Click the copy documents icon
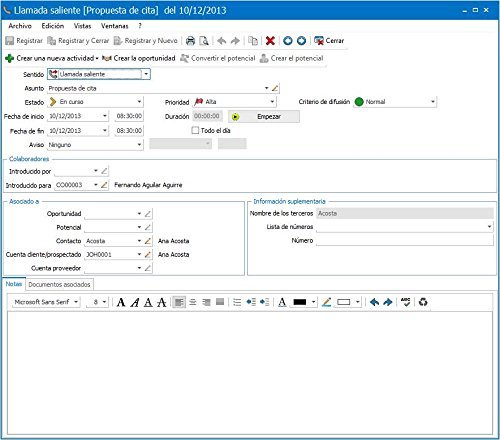500x440 pixels. (253, 41)
